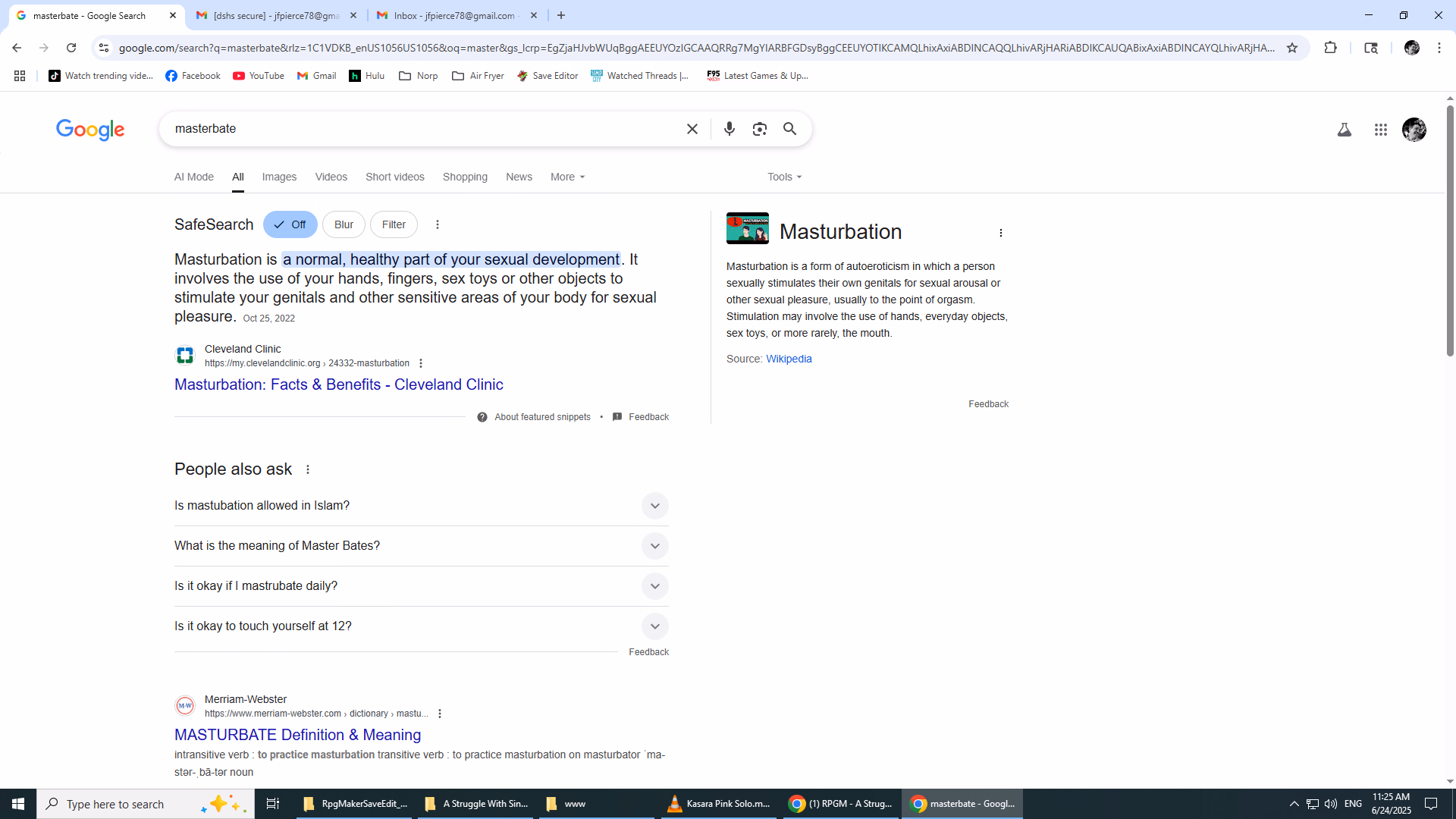This screenshot has height=819, width=1456.
Task: Click Google logo to go home
Action: click(x=90, y=130)
